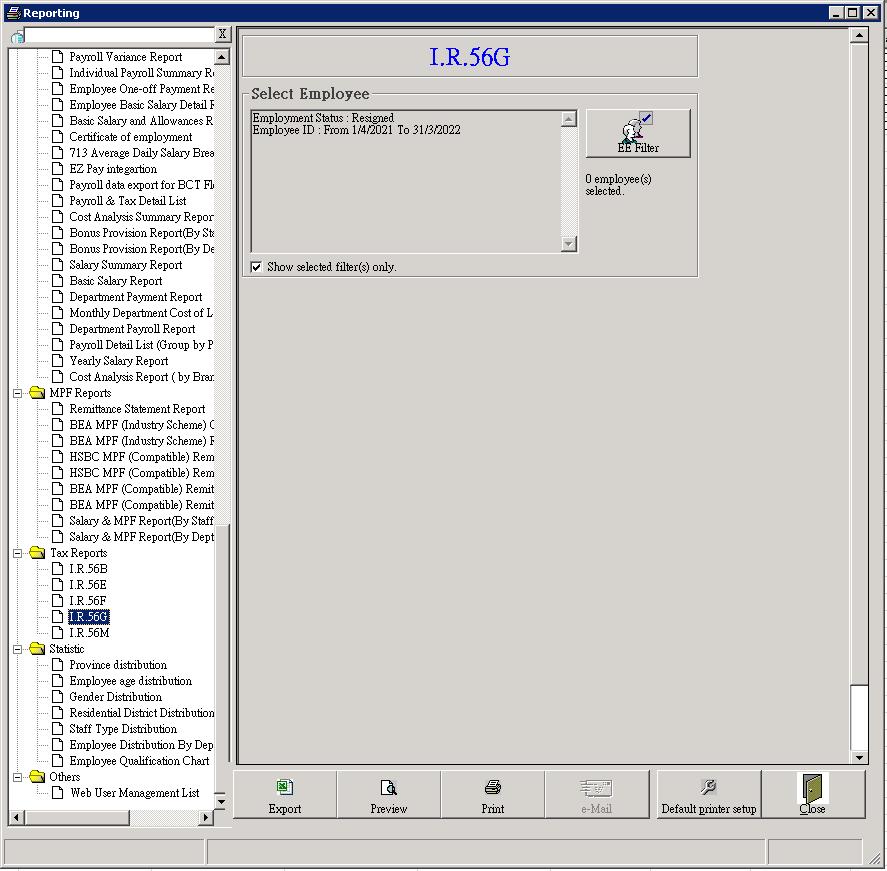Image resolution: width=887 pixels, height=871 pixels.
Task: Collapse the MPF Reports folder
Action: tap(18, 393)
